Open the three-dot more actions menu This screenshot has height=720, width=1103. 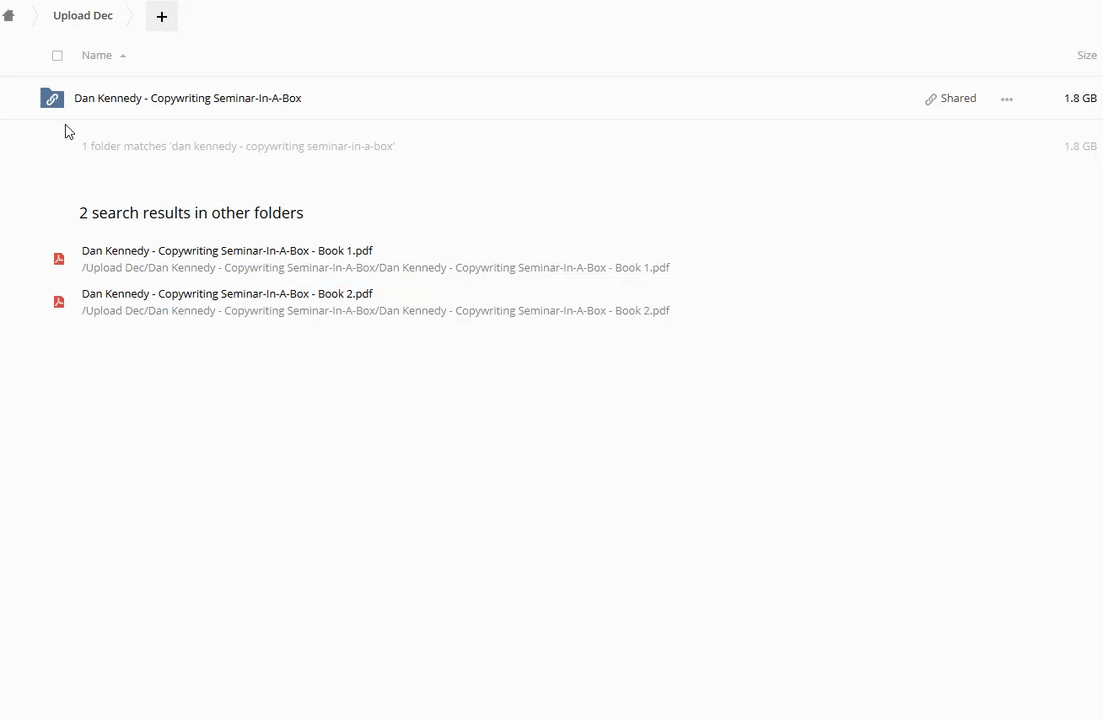(x=1007, y=99)
